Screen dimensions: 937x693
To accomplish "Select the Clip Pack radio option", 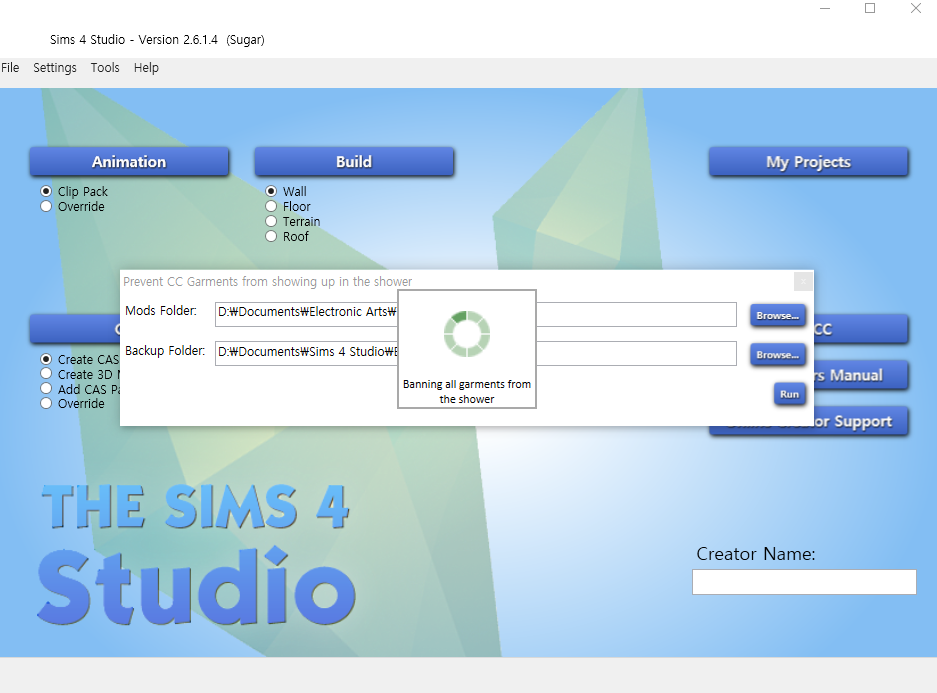I will pyautogui.click(x=75, y=191).
